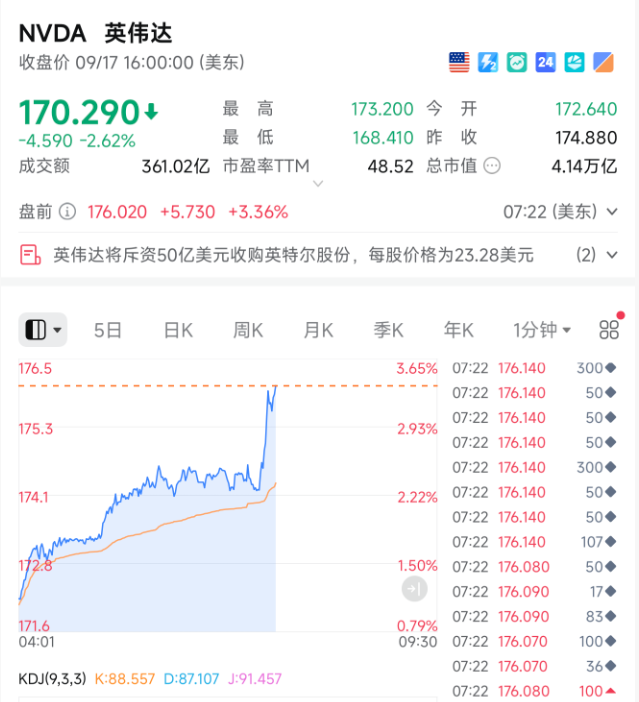Click the orange and blue diagonal icon

[x=604, y=62]
